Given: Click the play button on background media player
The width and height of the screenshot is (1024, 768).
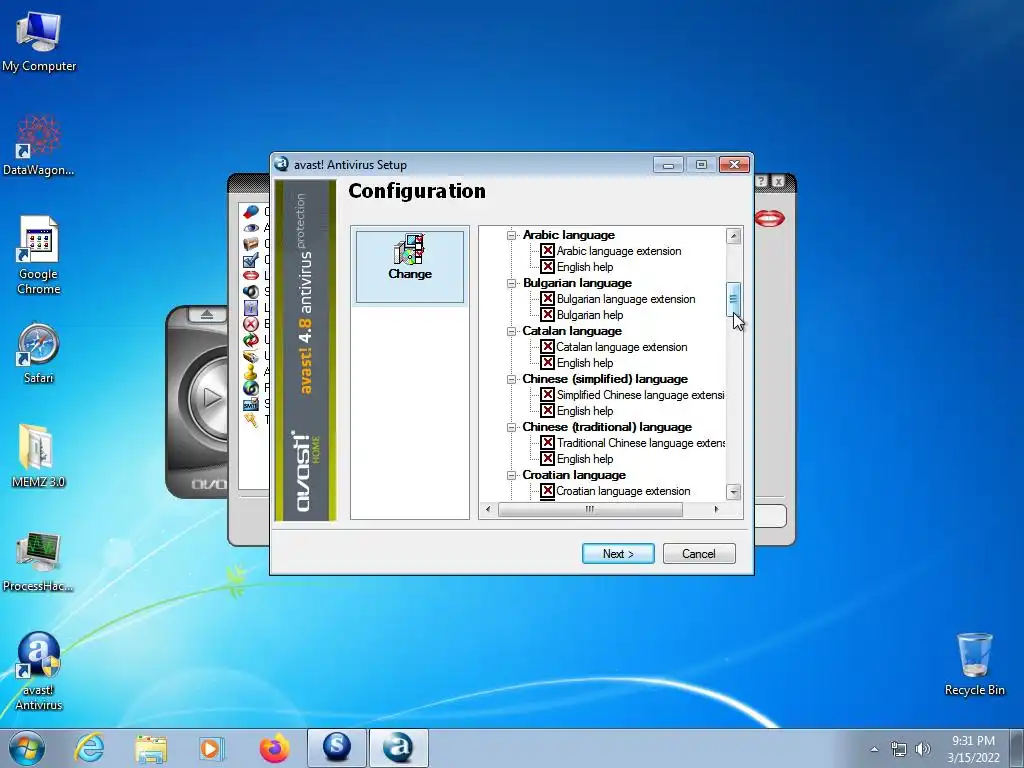Looking at the screenshot, I should [x=210, y=396].
